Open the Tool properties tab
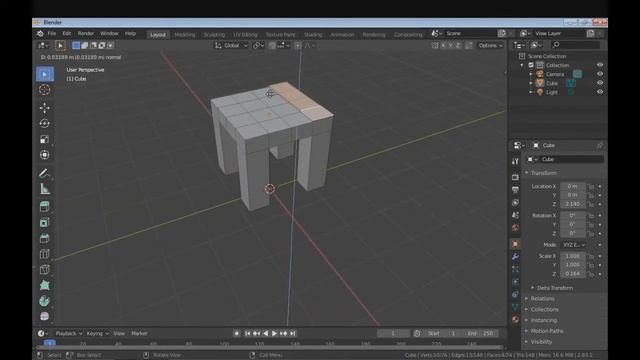The width and height of the screenshot is (640, 360). point(515,162)
